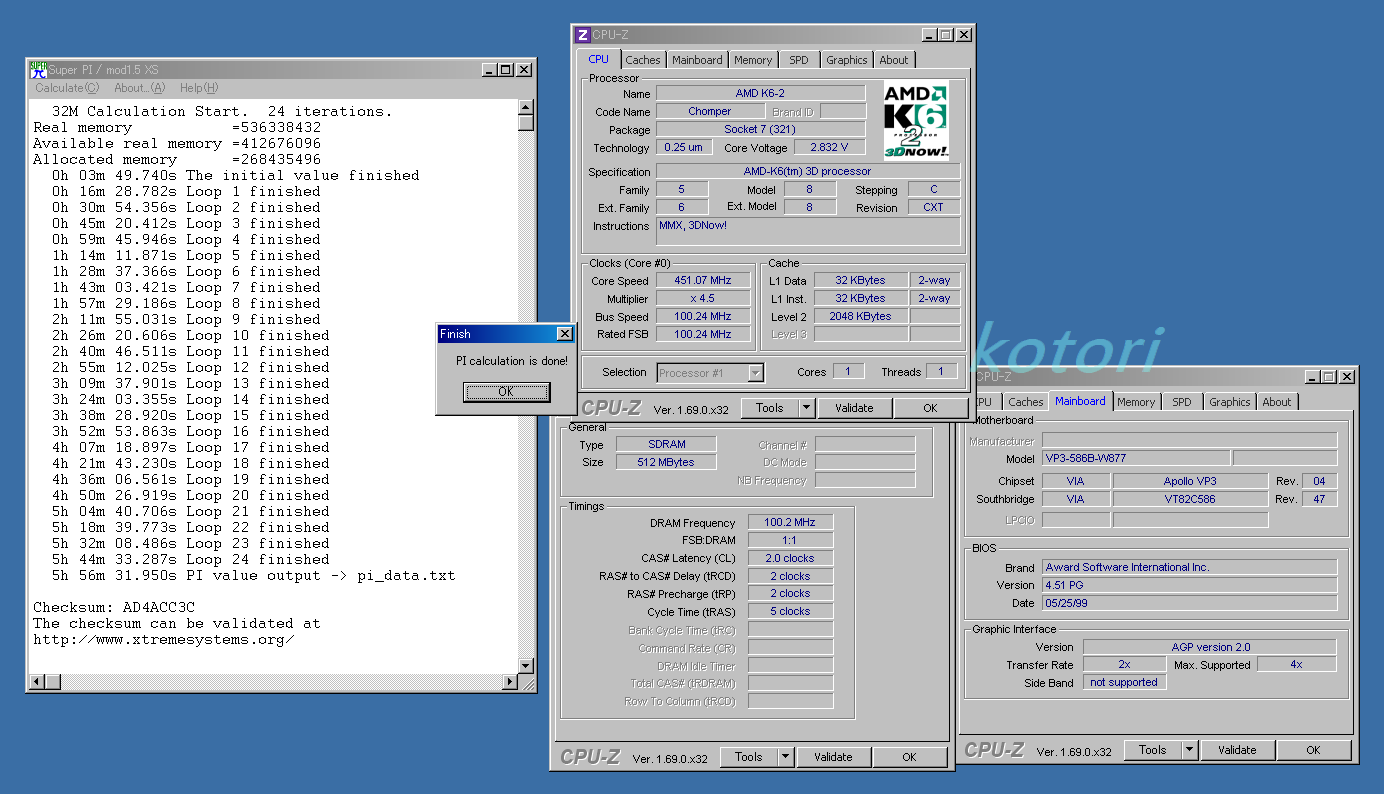Screen dimensions: 1384x794
Task: Click the Core Voltage value 2.832 V
Action: [829, 147]
